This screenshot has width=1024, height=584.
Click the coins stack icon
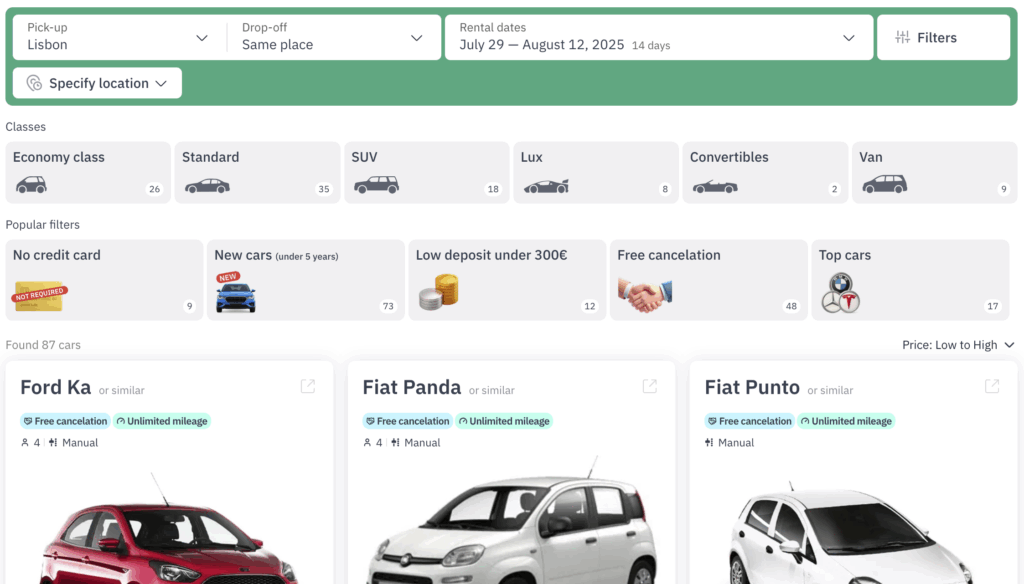439,292
